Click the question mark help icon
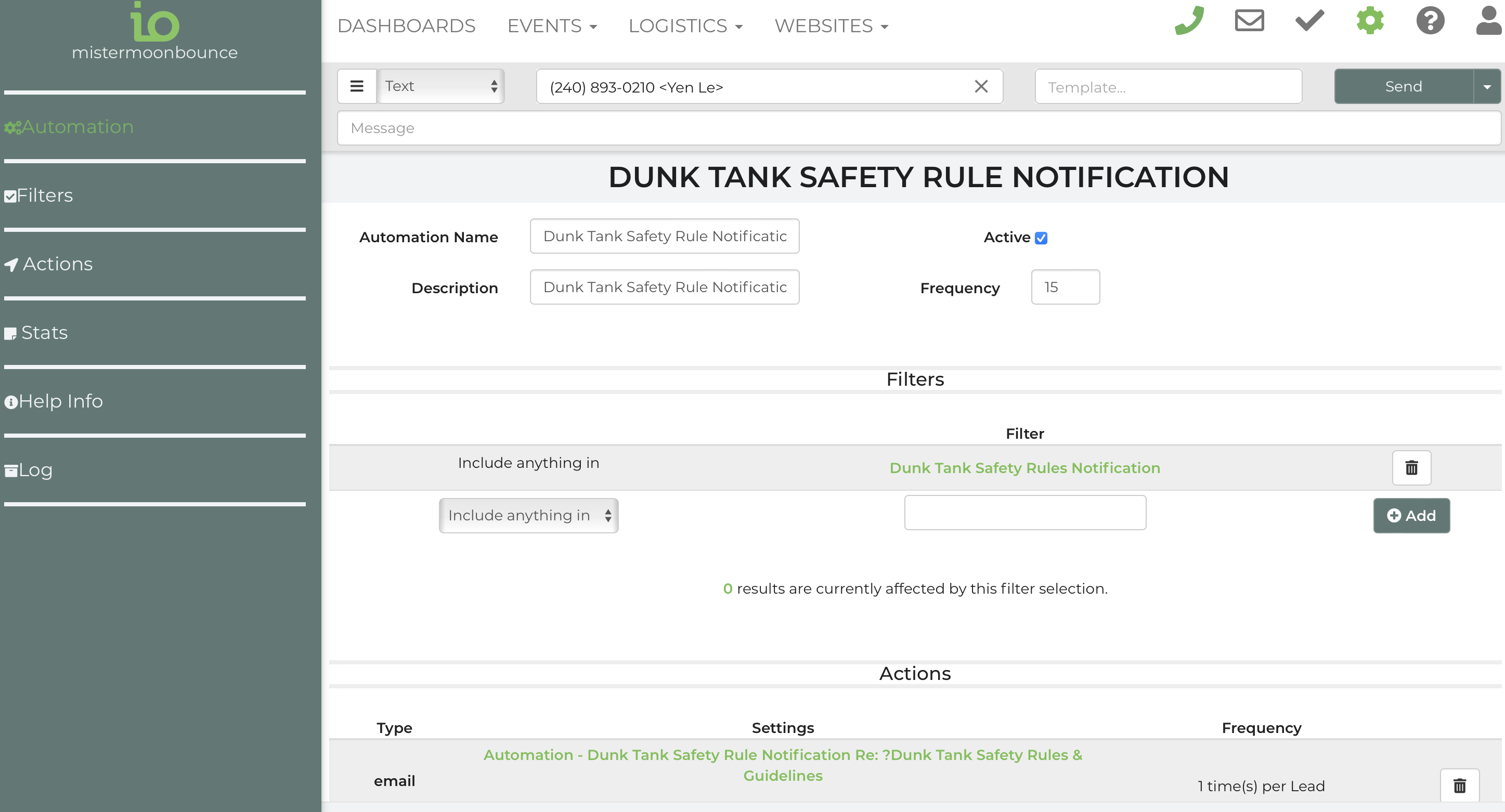The image size is (1505, 812). [x=1430, y=21]
